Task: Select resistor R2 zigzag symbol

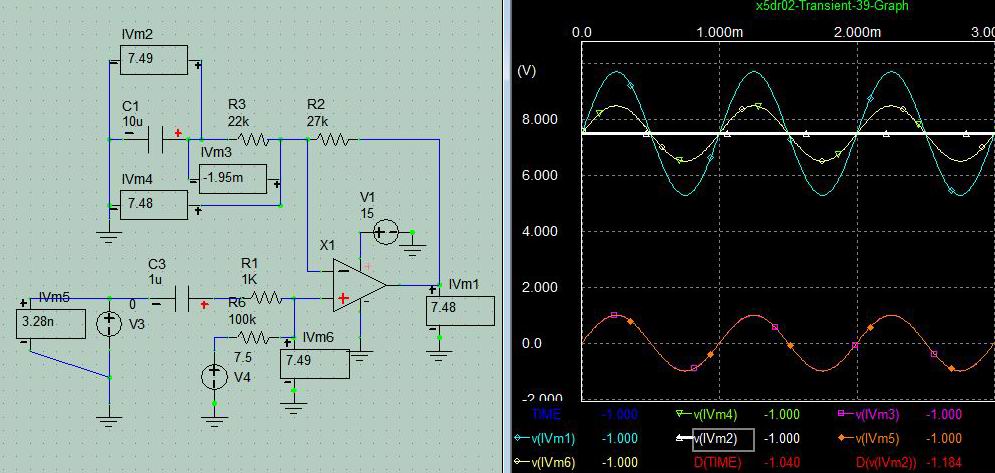Action: pos(333,139)
